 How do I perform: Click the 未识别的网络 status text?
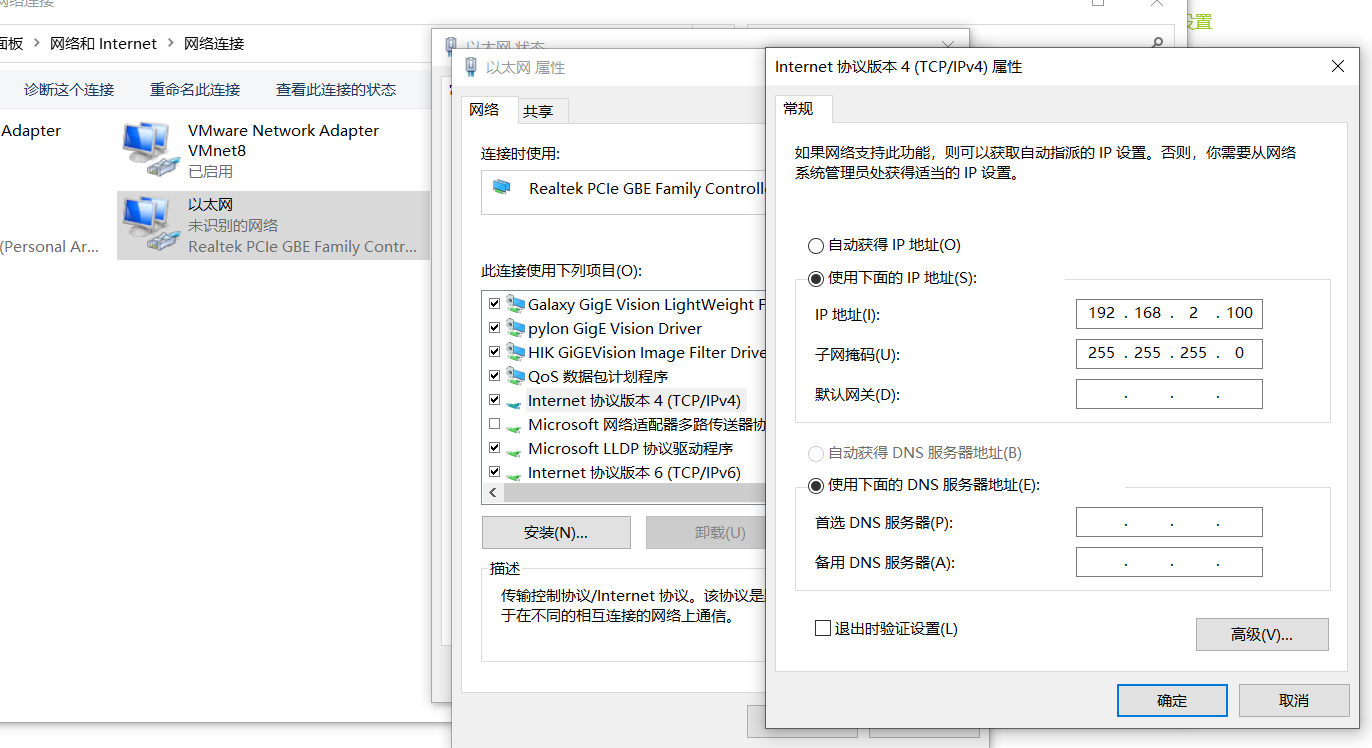pyautogui.click(x=233, y=225)
